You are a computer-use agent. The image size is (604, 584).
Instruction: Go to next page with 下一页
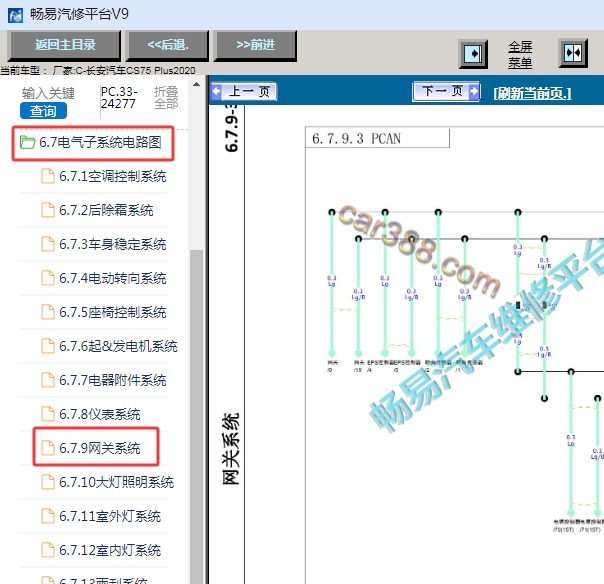point(446,91)
